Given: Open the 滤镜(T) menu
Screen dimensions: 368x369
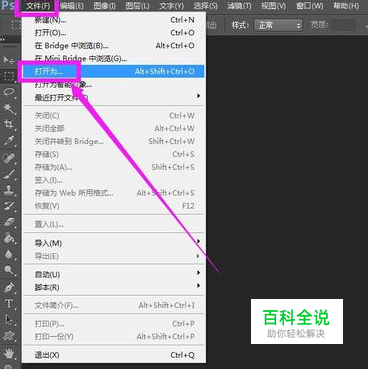Looking at the screenshot, I should click(x=239, y=6).
